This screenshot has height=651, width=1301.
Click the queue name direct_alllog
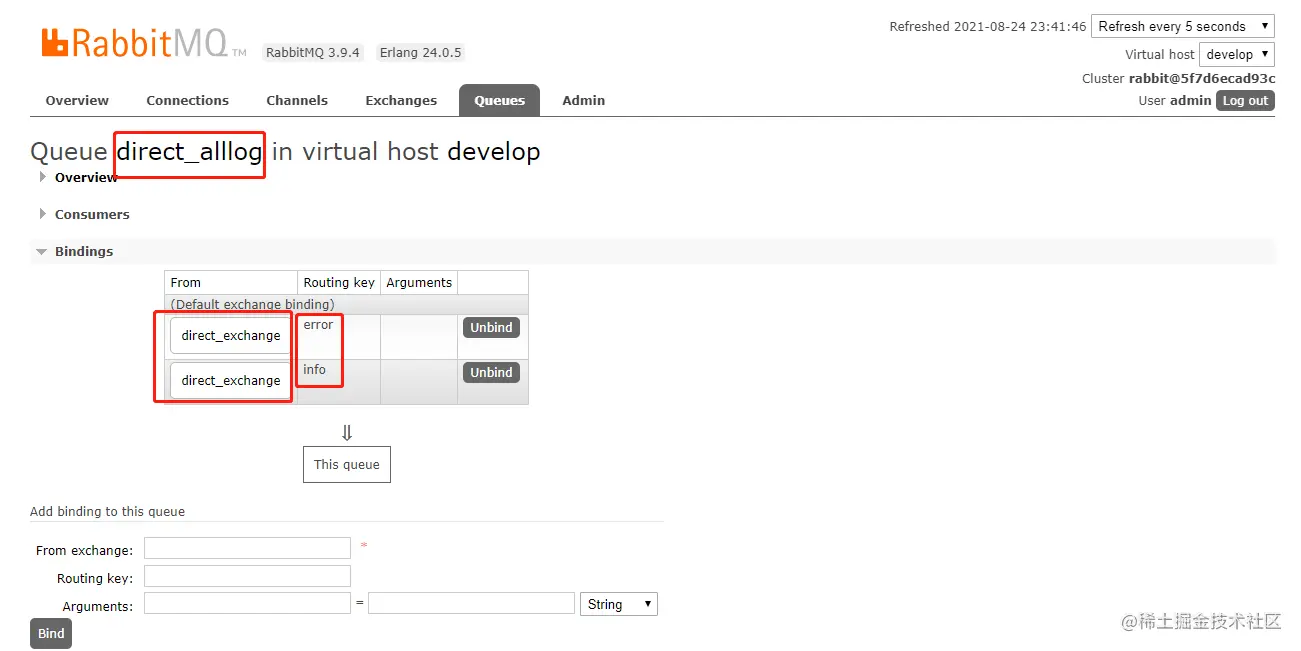(189, 152)
